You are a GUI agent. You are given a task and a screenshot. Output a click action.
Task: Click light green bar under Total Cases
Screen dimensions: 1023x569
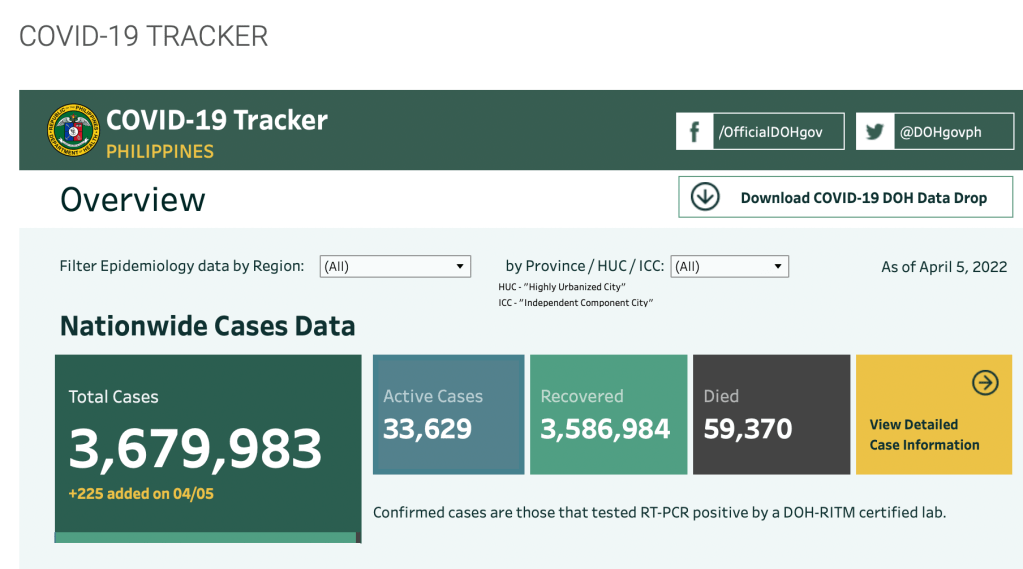(205, 537)
